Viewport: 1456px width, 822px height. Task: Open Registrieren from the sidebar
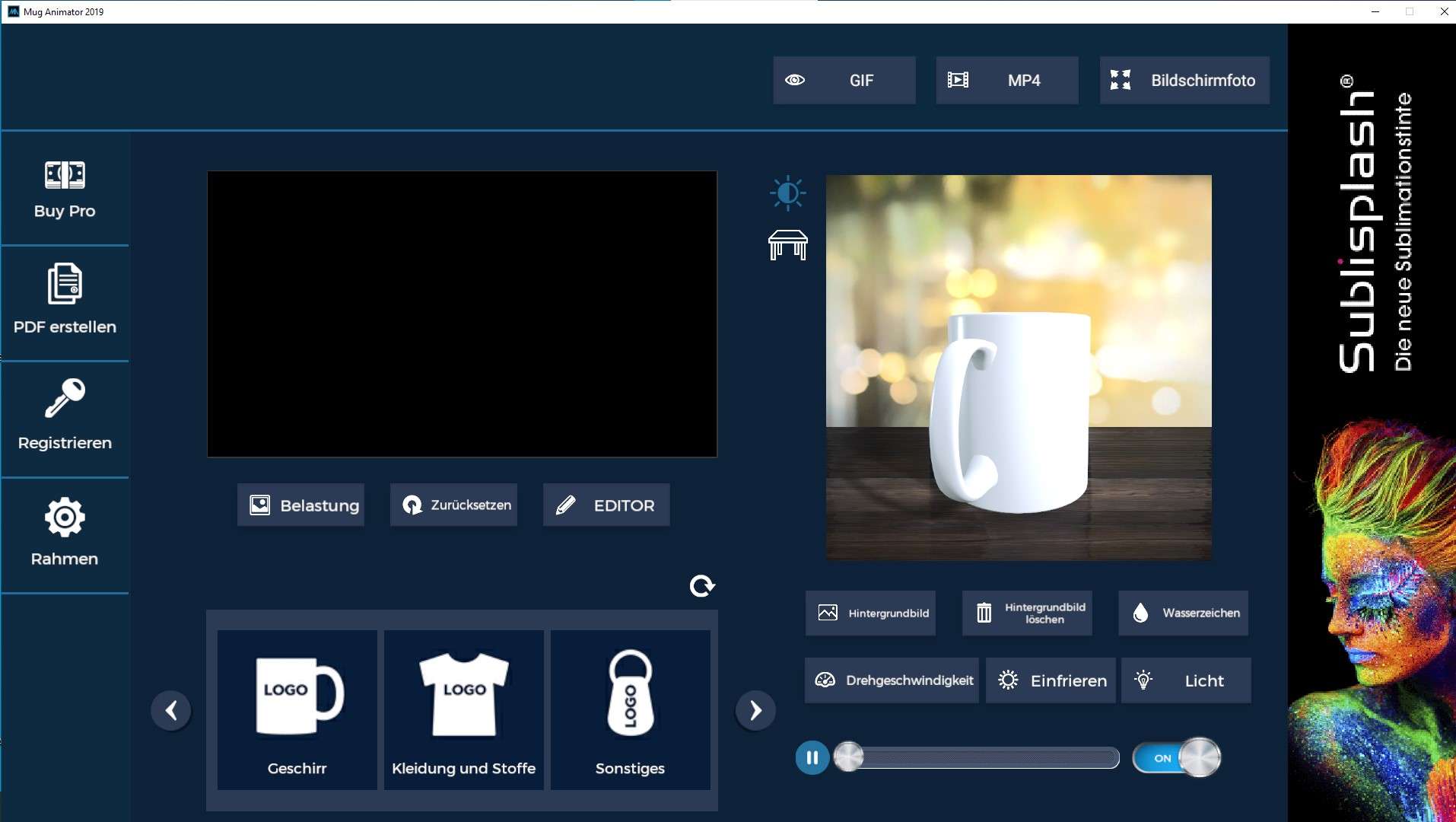(x=65, y=418)
